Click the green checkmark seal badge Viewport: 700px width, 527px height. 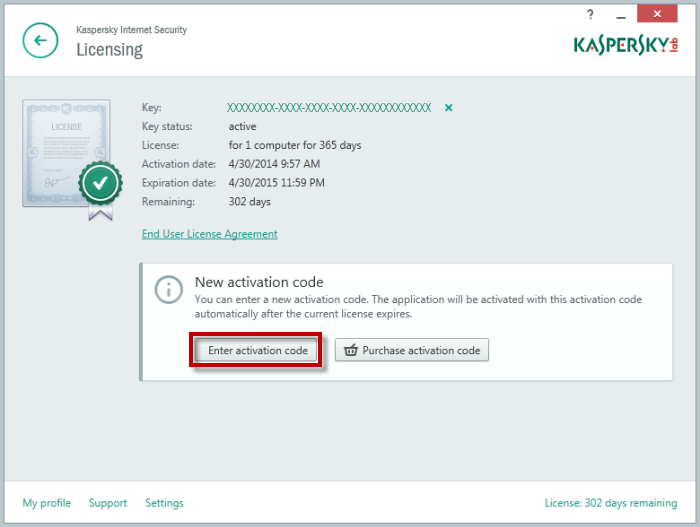tap(100, 183)
